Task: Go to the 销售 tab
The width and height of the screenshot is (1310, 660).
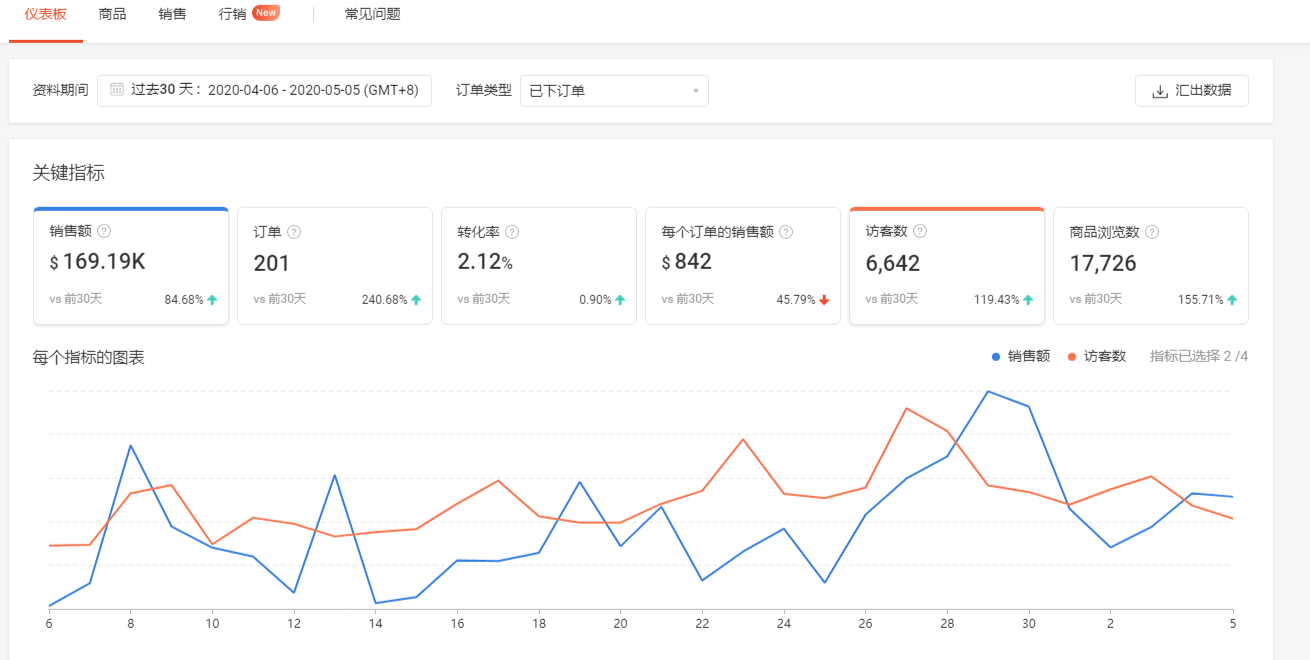Action: click(x=172, y=14)
